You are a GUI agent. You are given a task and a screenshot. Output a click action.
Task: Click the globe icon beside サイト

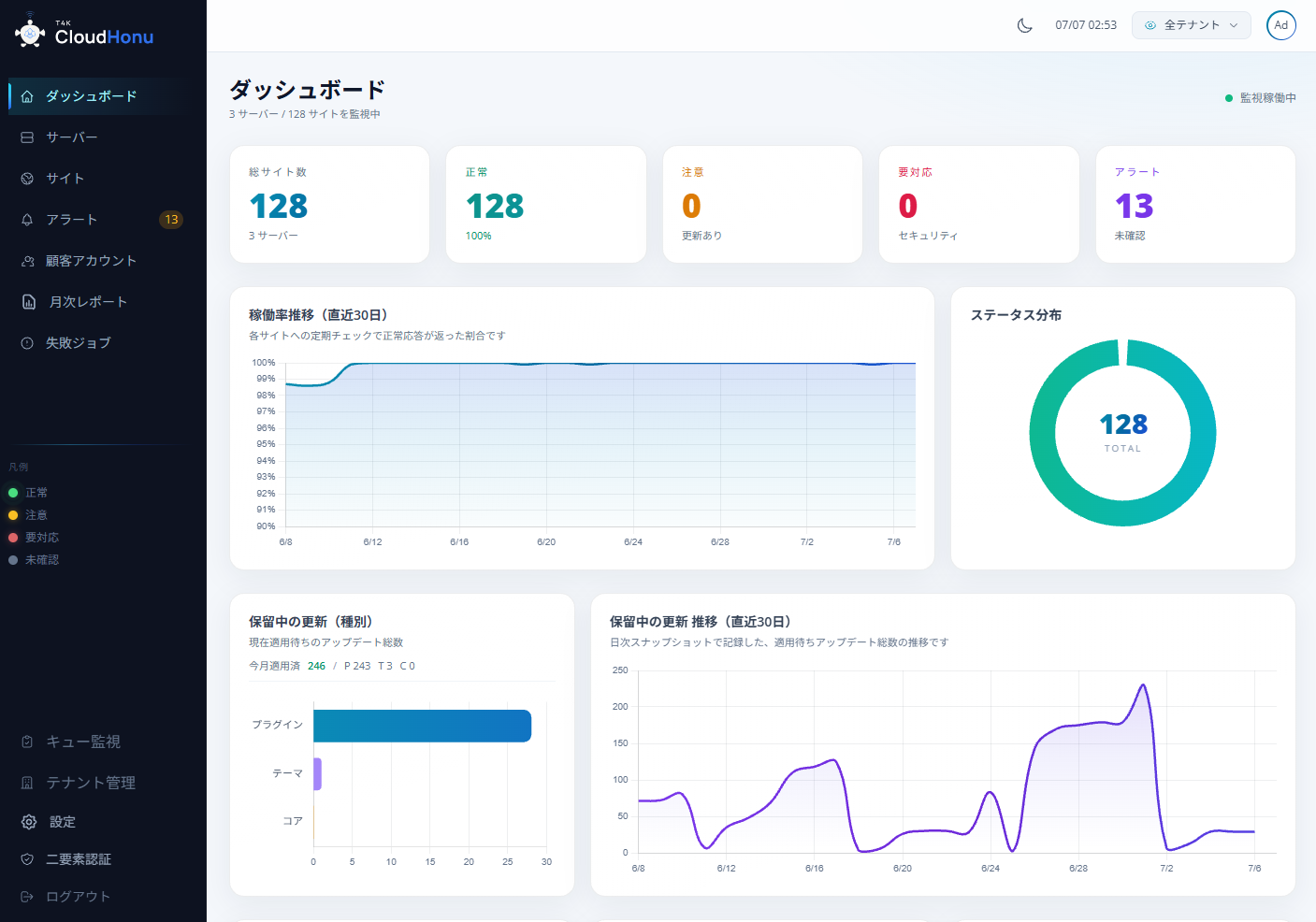pyautogui.click(x=27, y=179)
